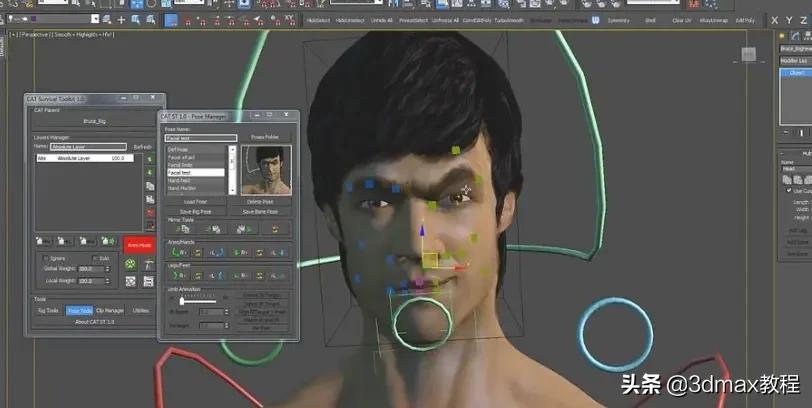Click the Poses Folder button
This screenshot has width=812, height=408.
tap(265, 137)
